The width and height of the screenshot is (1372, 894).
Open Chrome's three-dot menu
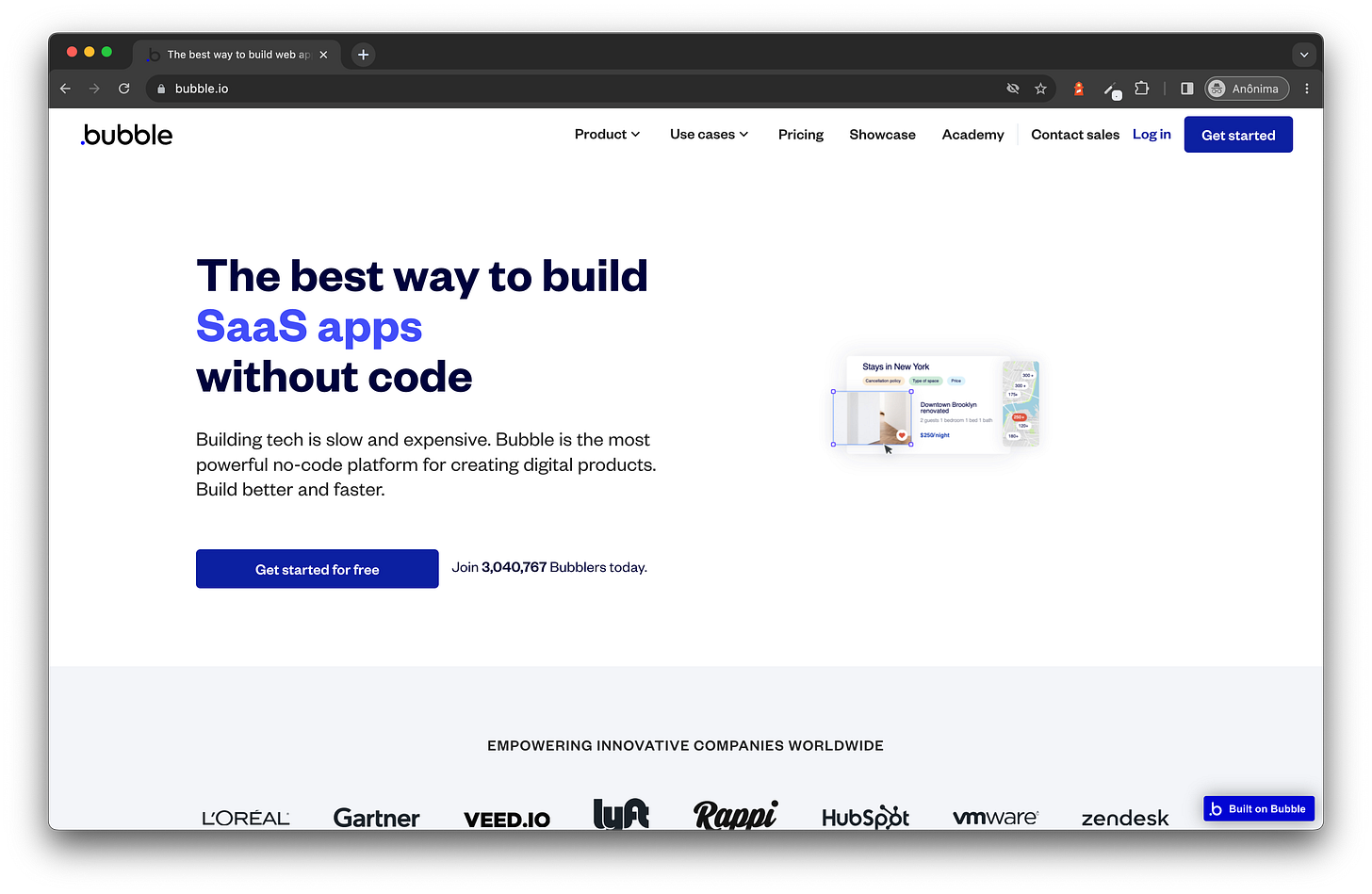pos(1306,89)
